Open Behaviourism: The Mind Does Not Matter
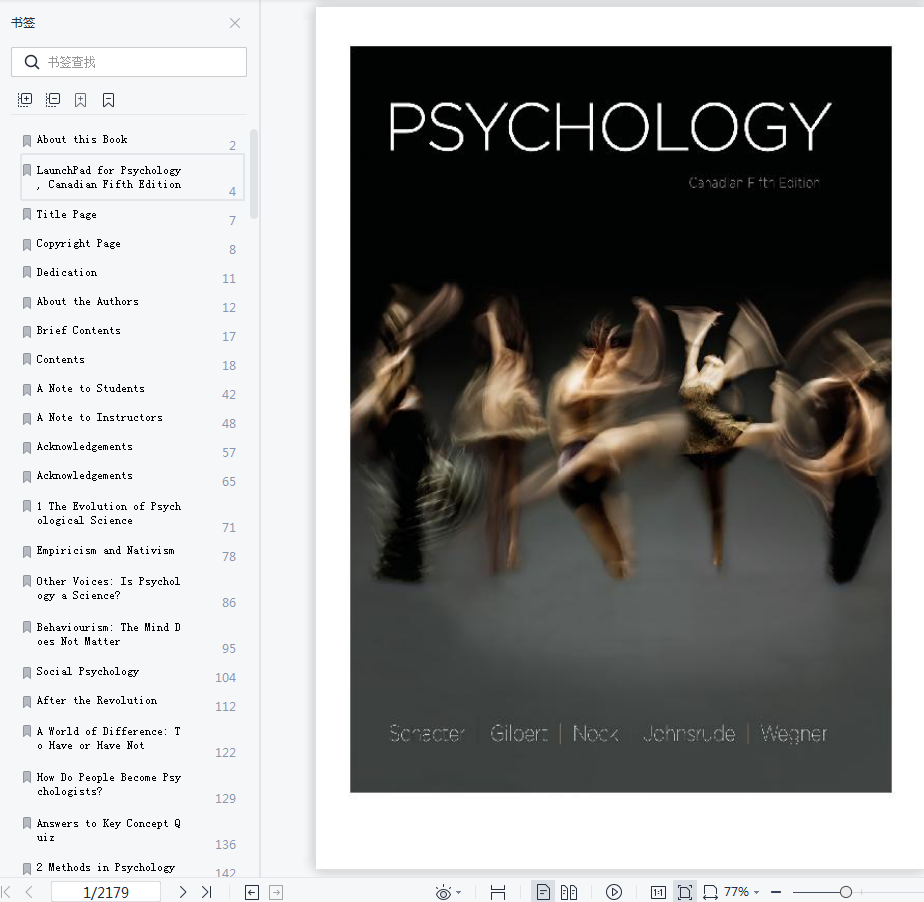Image resolution: width=924 pixels, height=902 pixels. [108, 634]
